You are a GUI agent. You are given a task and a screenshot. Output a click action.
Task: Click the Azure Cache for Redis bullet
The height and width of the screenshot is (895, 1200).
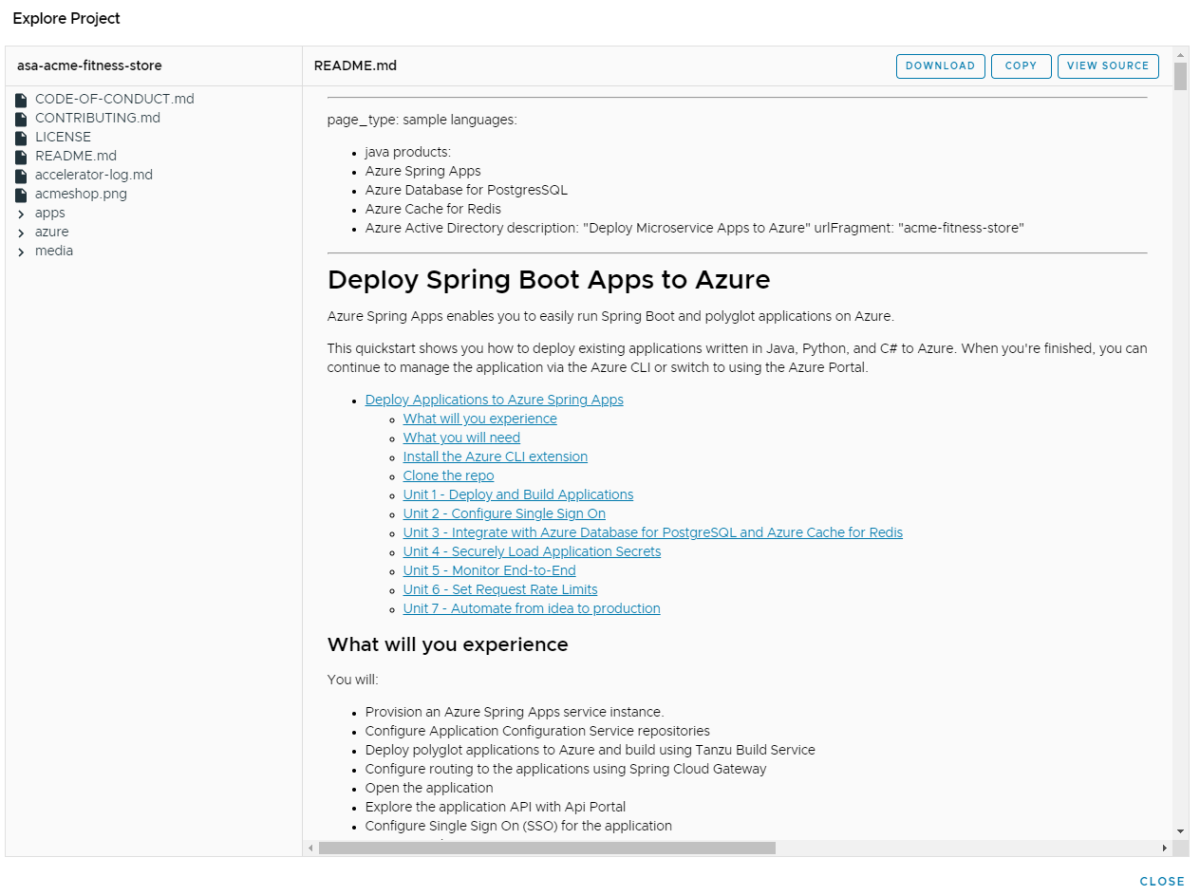click(x=433, y=209)
